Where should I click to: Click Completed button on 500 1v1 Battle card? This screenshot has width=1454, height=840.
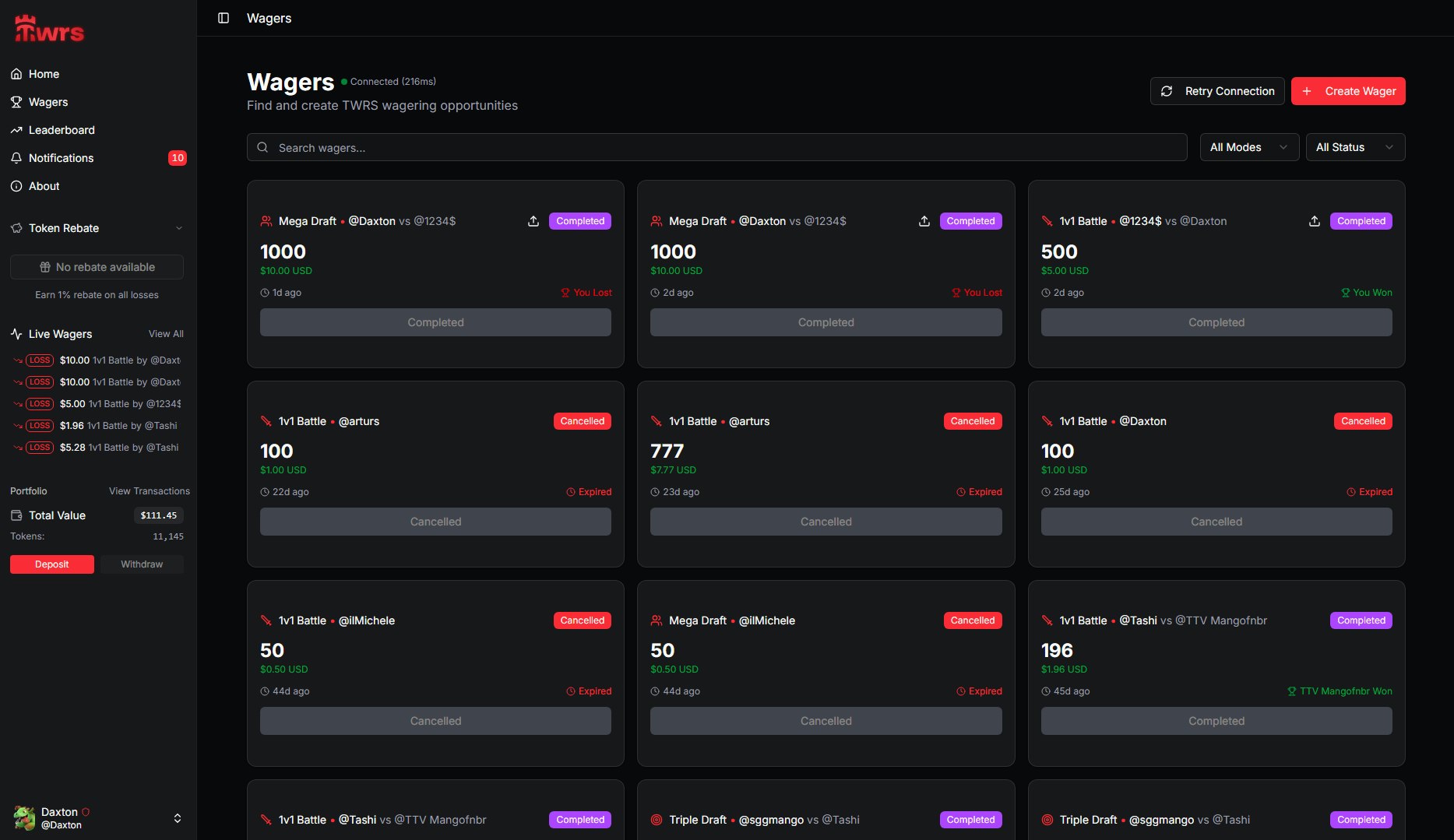click(x=1216, y=322)
